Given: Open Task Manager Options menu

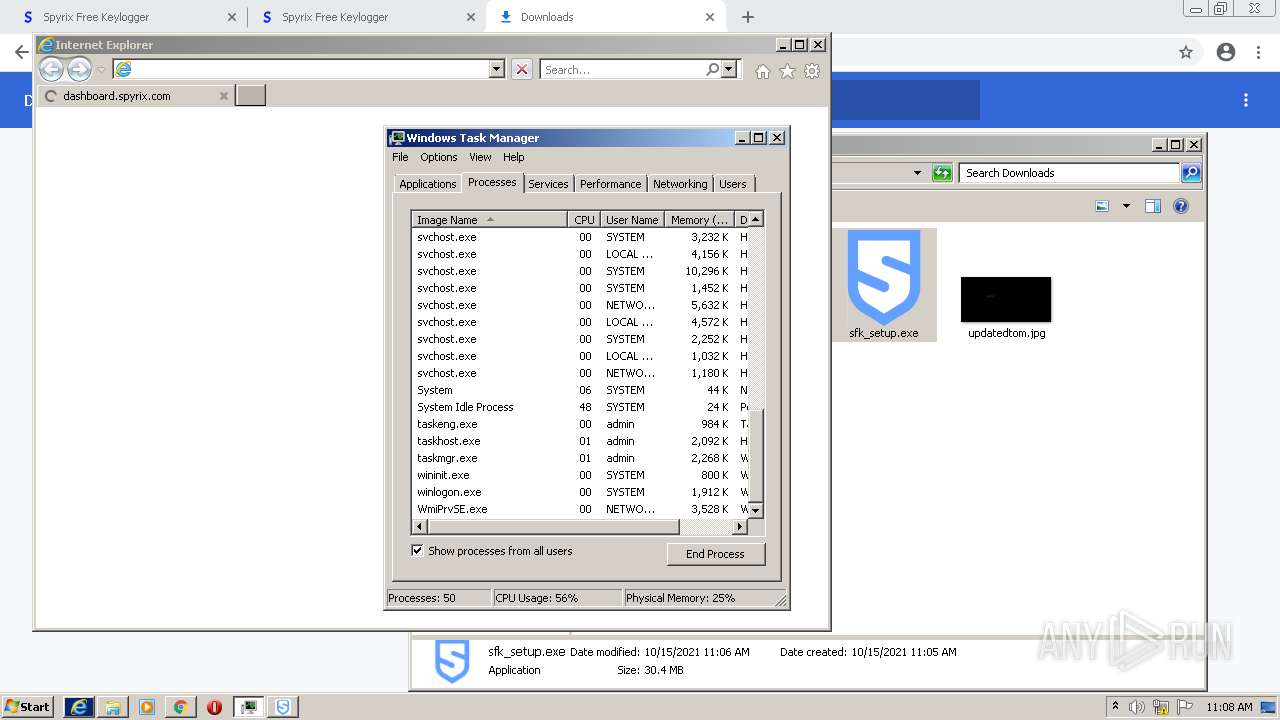Looking at the screenshot, I should pyautogui.click(x=438, y=157).
